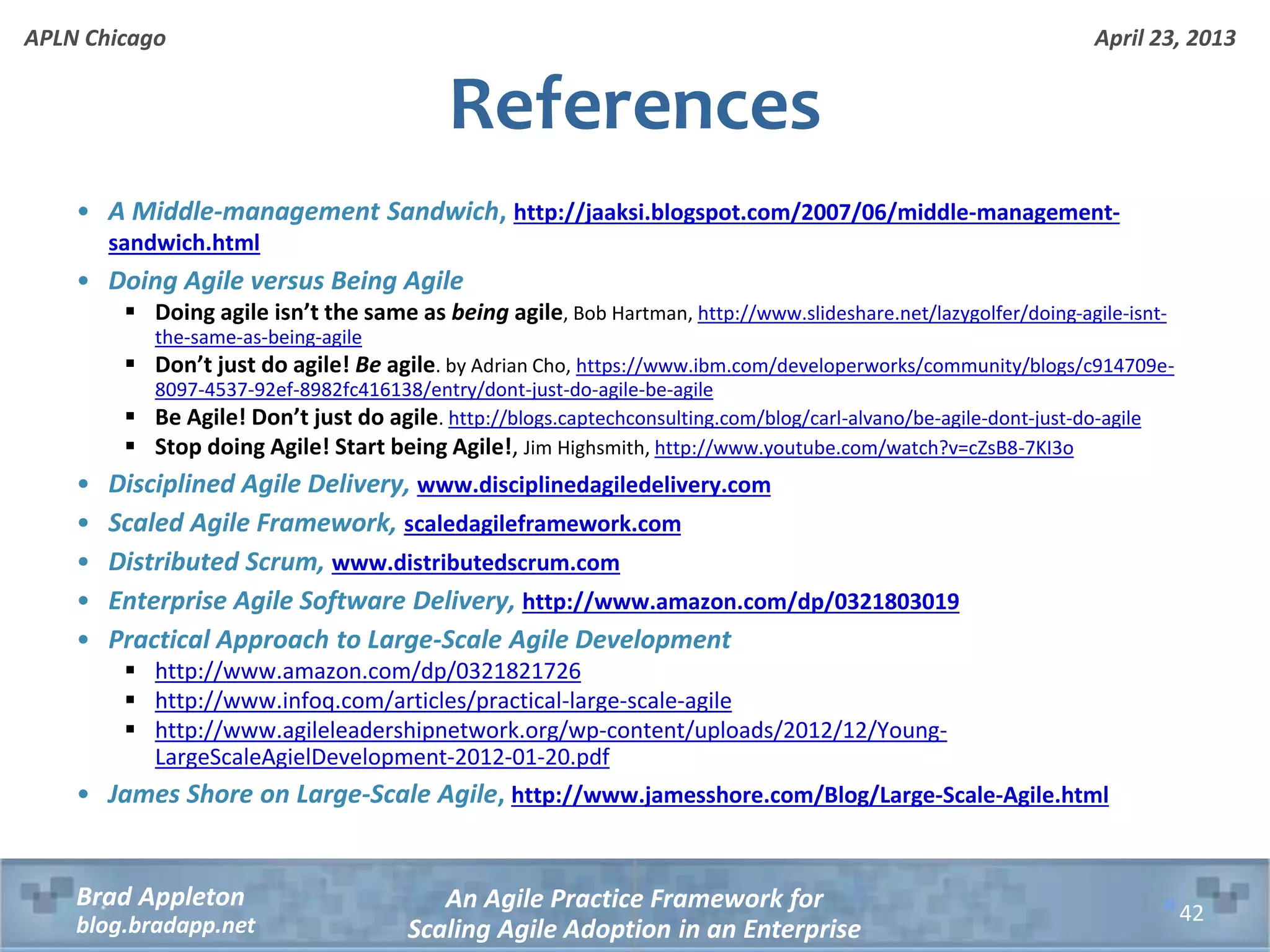Open the www.distributedscrum.com link
This screenshot has height=952, width=1270.
[x=476, y=563]
